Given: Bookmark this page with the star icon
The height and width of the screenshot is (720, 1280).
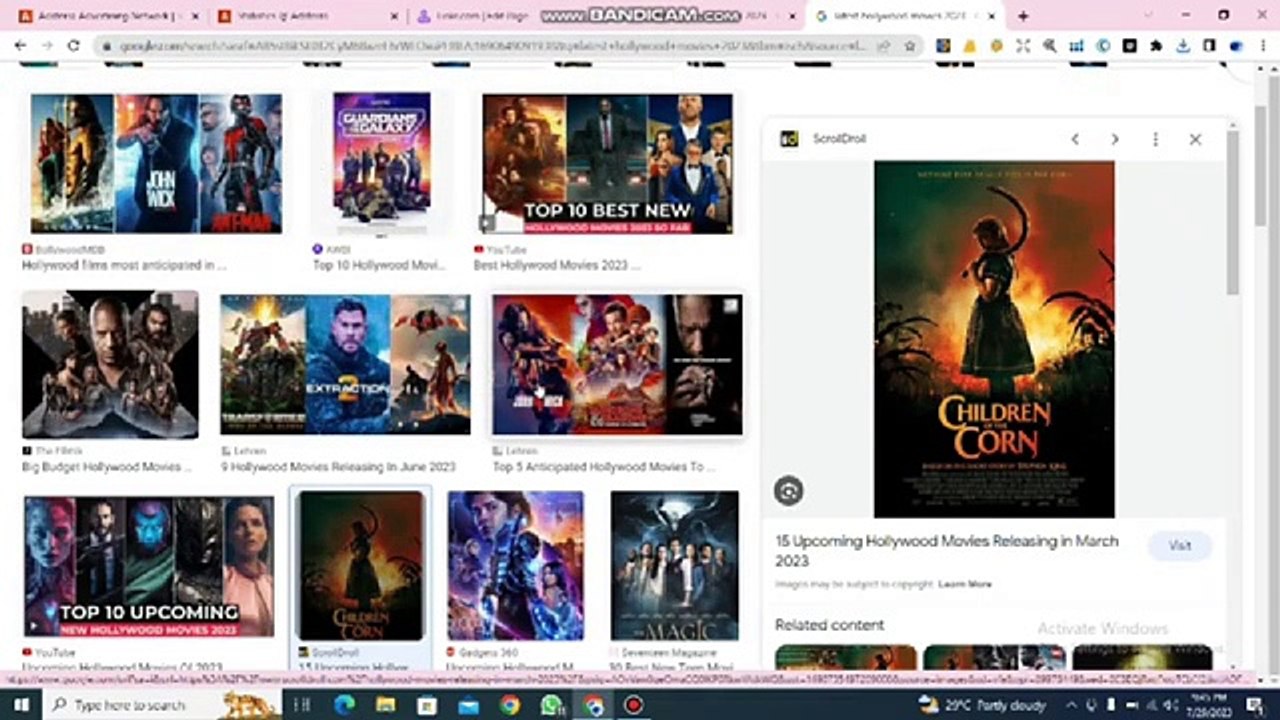Looking at the screenshot, I should pyautogui.click(x=910, y=46).
